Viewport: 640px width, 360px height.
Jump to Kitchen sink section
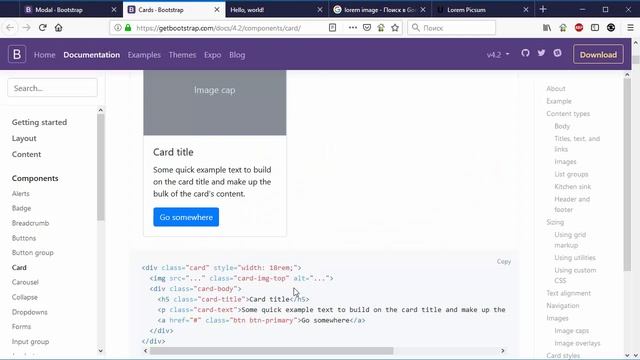point(573,187)
